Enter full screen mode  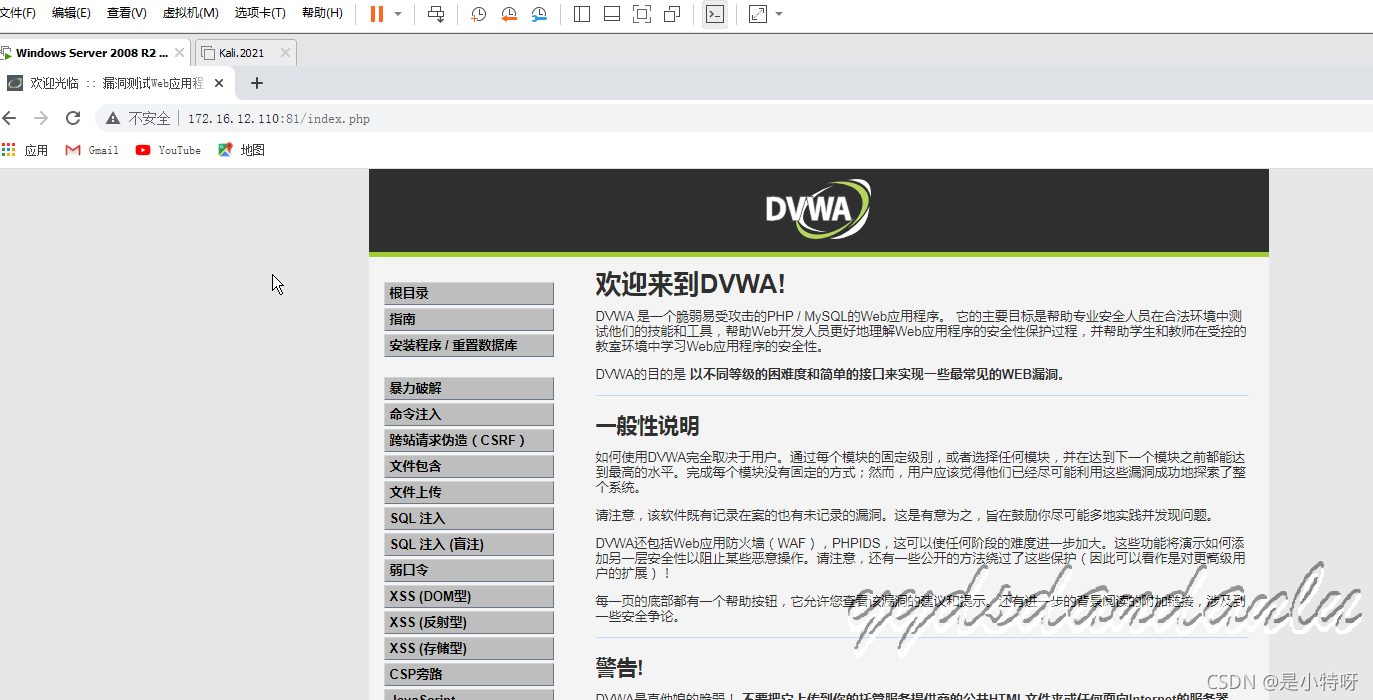(642, 14)
